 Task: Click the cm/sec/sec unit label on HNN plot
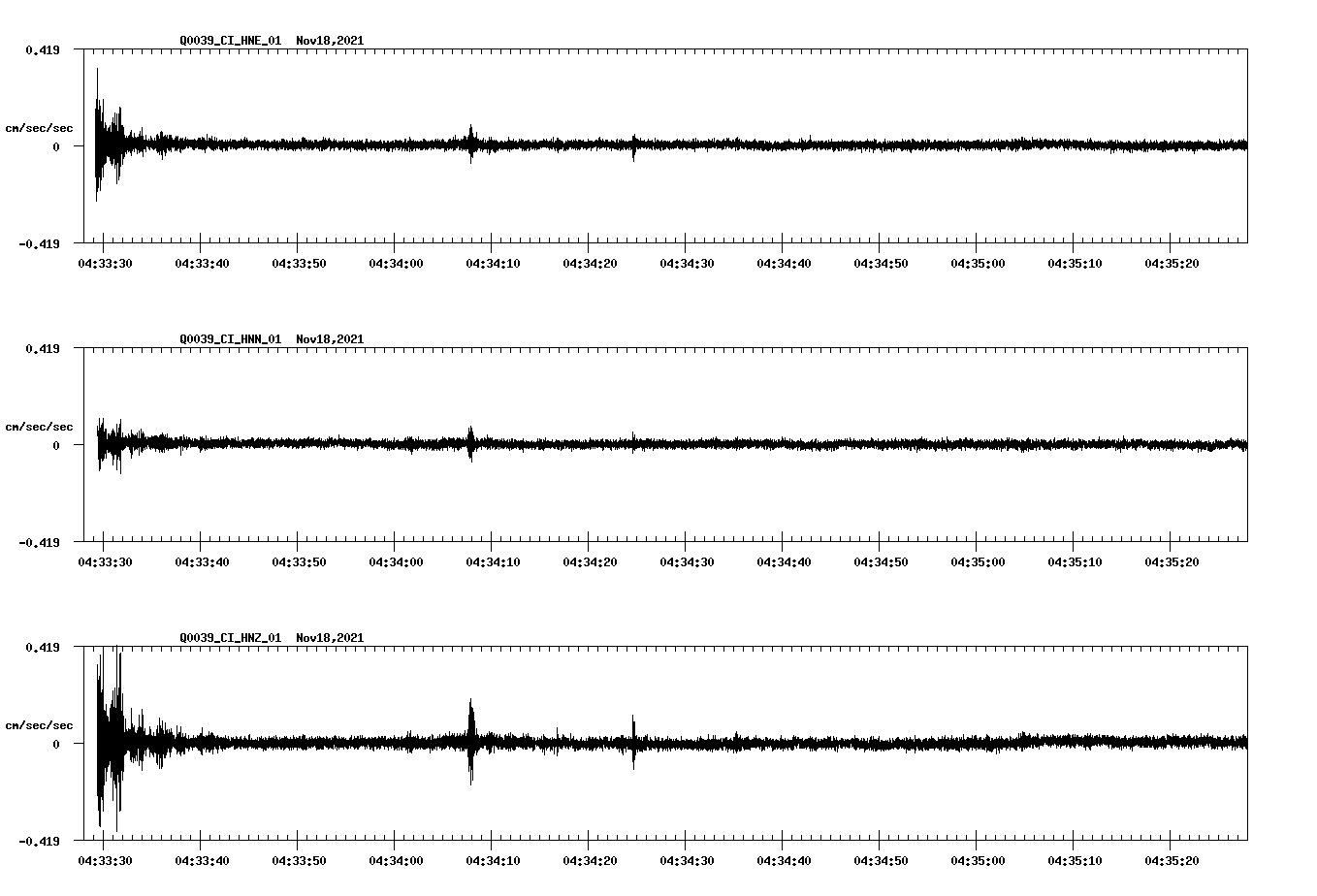click(39, 427)
